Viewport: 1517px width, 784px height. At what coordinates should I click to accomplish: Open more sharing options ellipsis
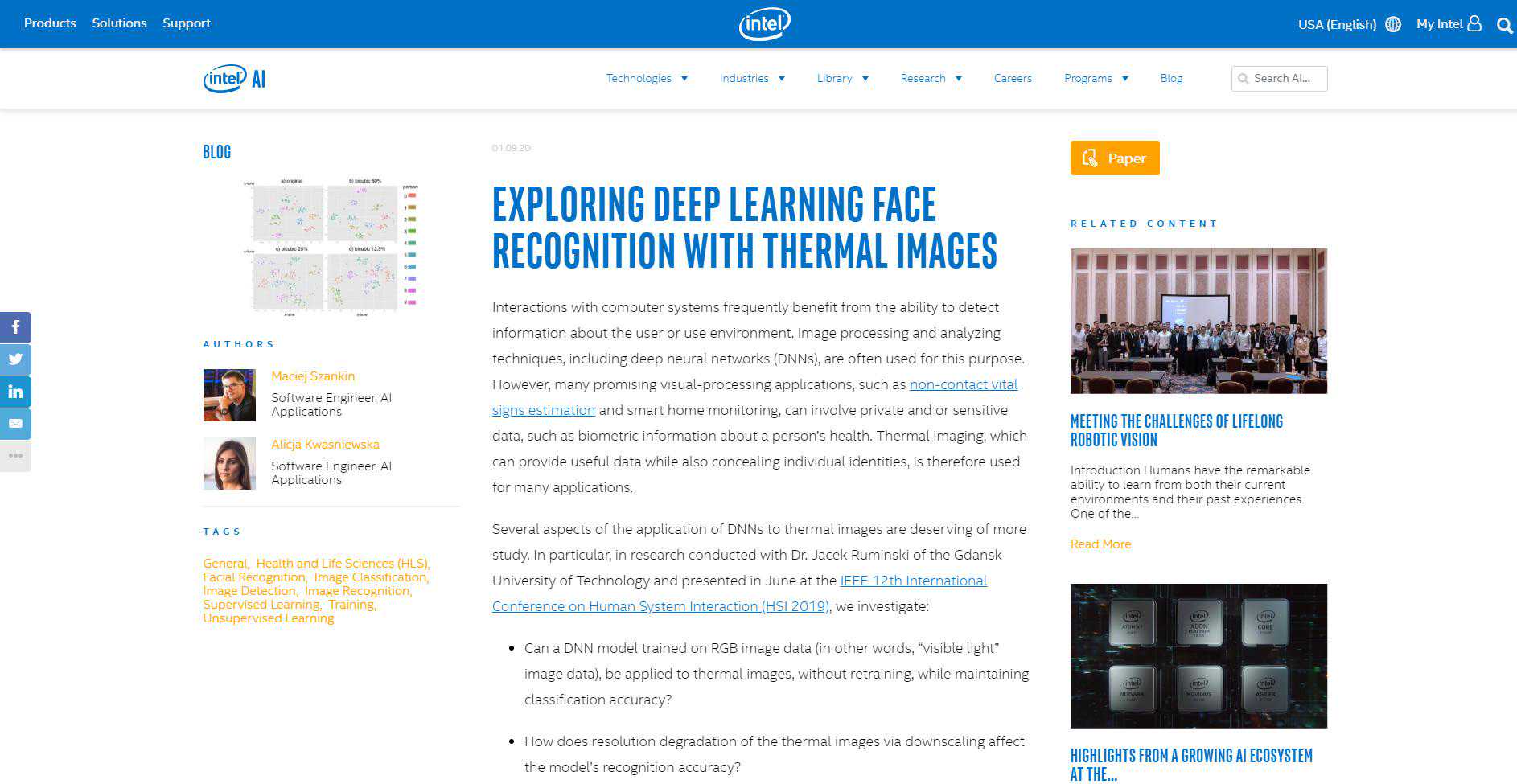(x=15, y=456)
